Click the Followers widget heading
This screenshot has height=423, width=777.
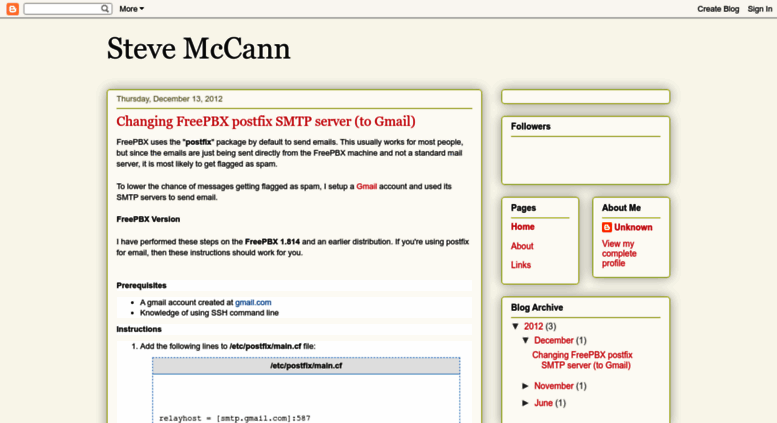[530, 126]
